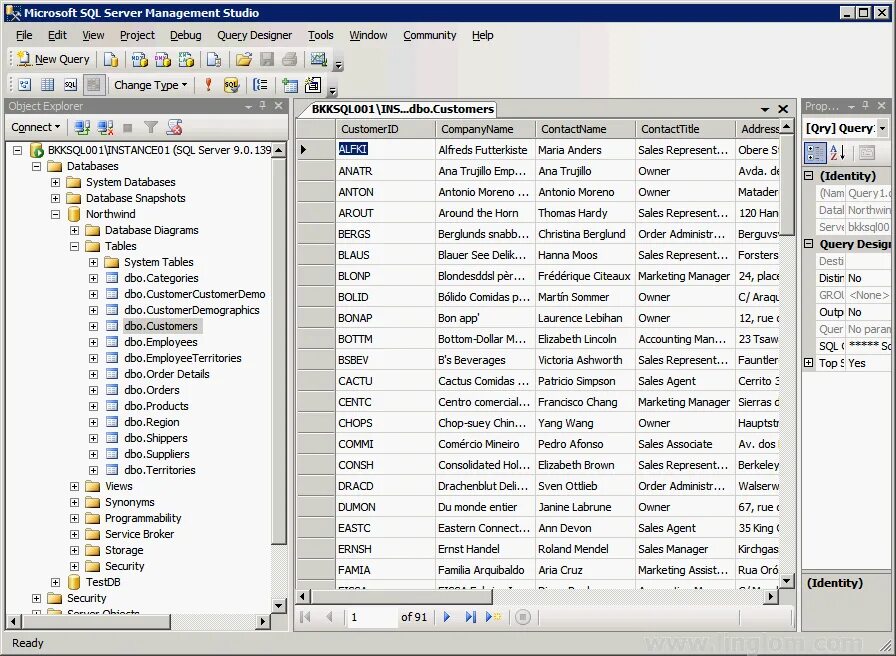Screen dimensions: 896x656
Task: Expand the Views folder
Action: (74, 486)
